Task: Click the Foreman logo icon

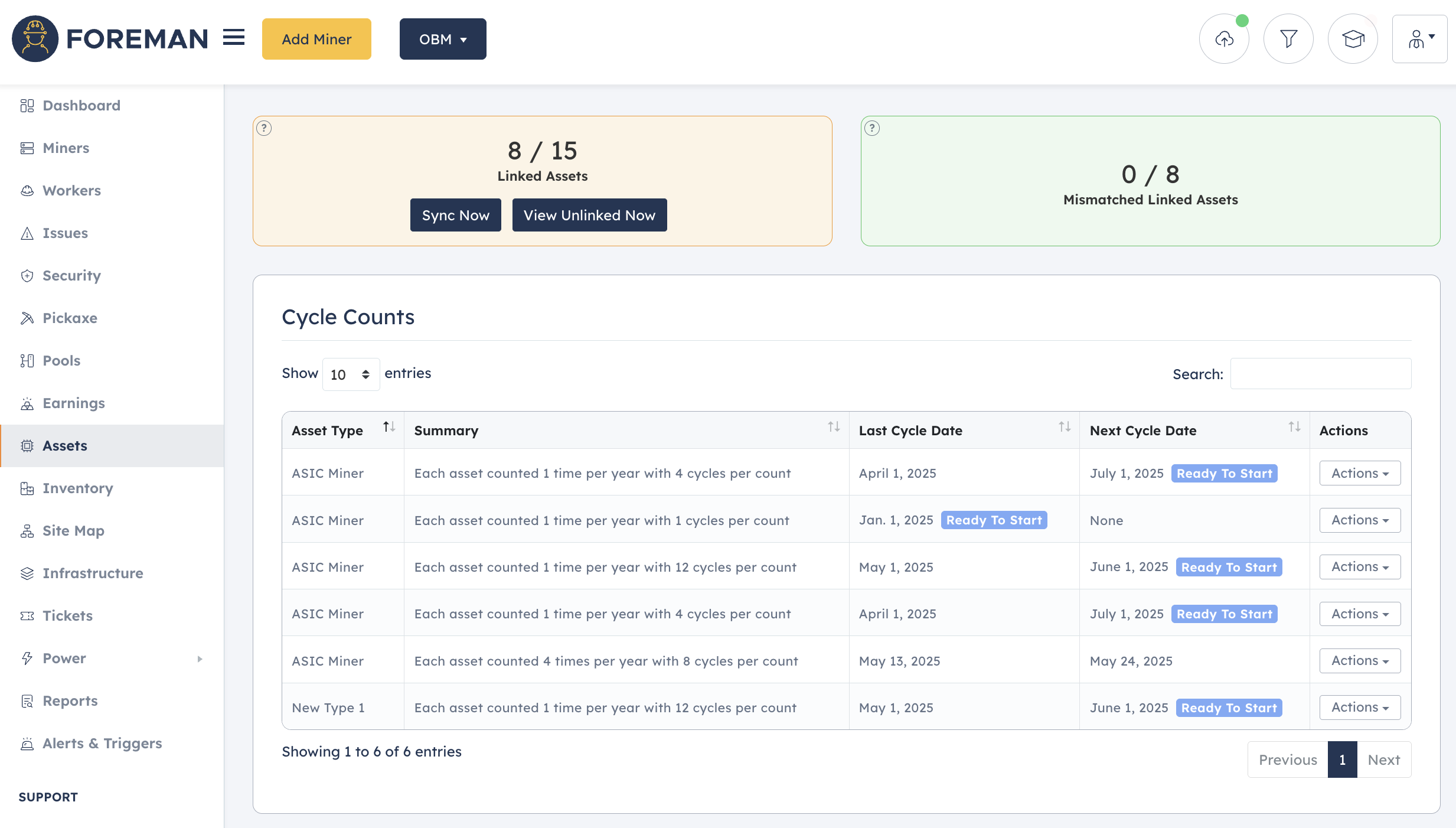Action: click(35, 39)
